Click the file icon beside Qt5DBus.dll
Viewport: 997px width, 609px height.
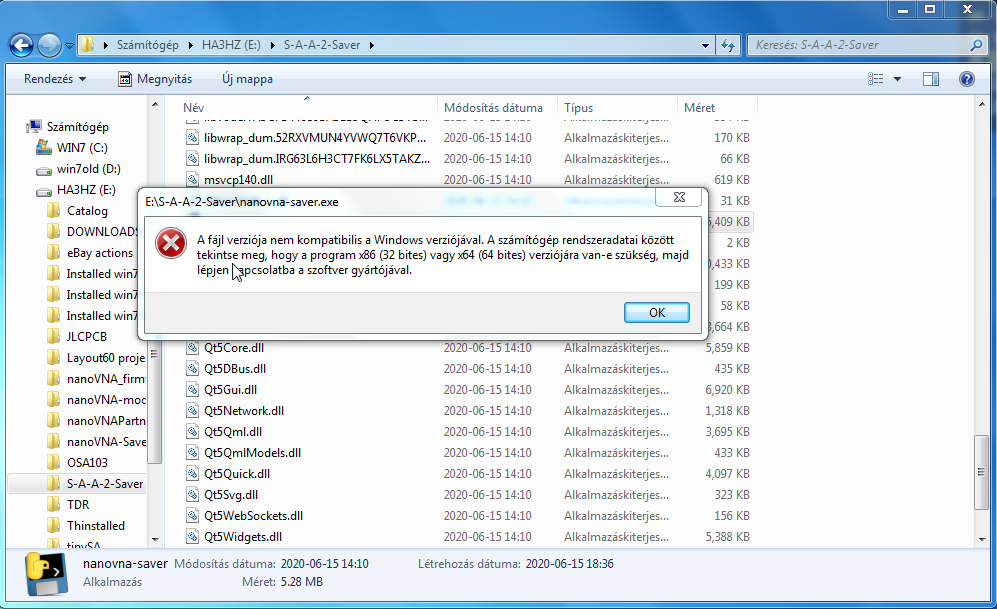192,369
